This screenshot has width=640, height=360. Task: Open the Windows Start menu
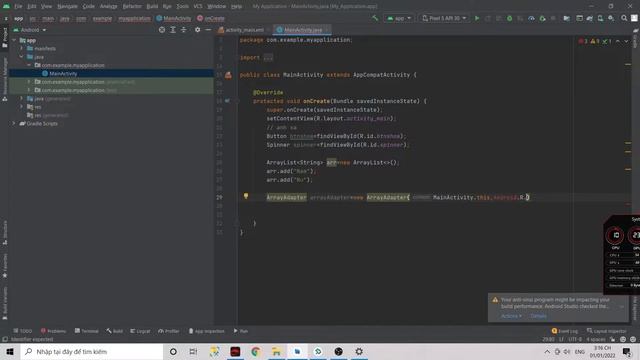point(10,351)
